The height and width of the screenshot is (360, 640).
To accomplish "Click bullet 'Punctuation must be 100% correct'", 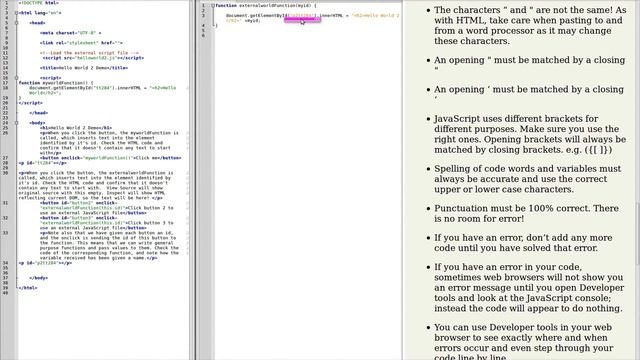I will coord(526,213).
